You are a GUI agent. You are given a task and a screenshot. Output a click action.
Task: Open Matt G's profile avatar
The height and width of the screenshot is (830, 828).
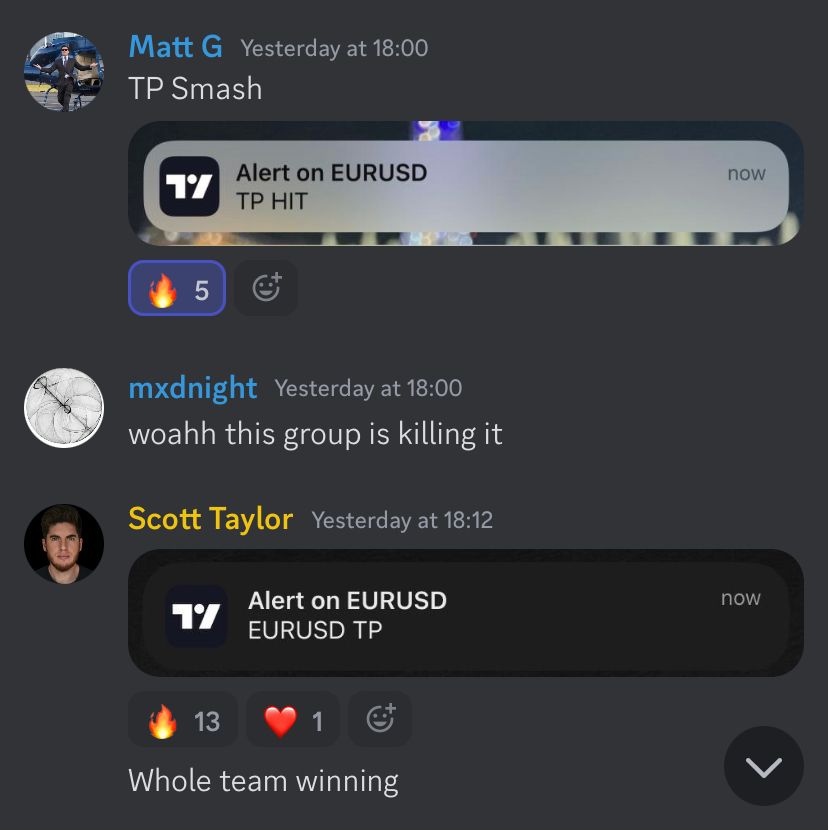64,71
